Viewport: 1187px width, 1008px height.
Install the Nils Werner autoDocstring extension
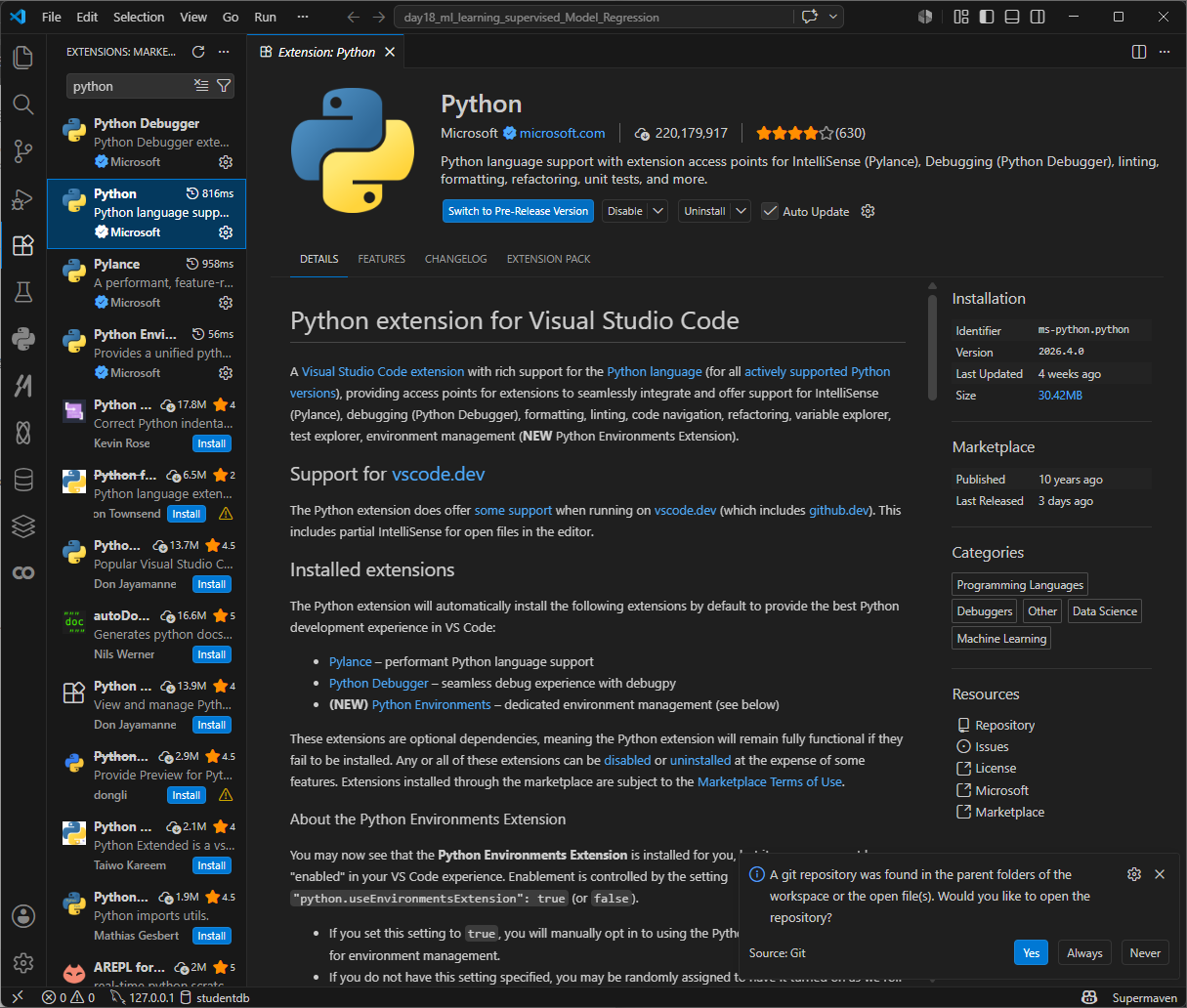click(212, 654)
